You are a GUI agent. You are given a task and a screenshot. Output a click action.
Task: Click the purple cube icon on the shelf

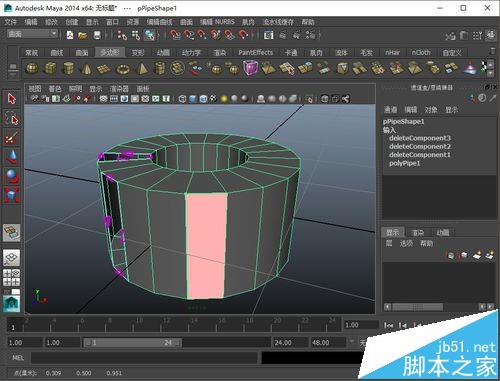tap(250, 68)
